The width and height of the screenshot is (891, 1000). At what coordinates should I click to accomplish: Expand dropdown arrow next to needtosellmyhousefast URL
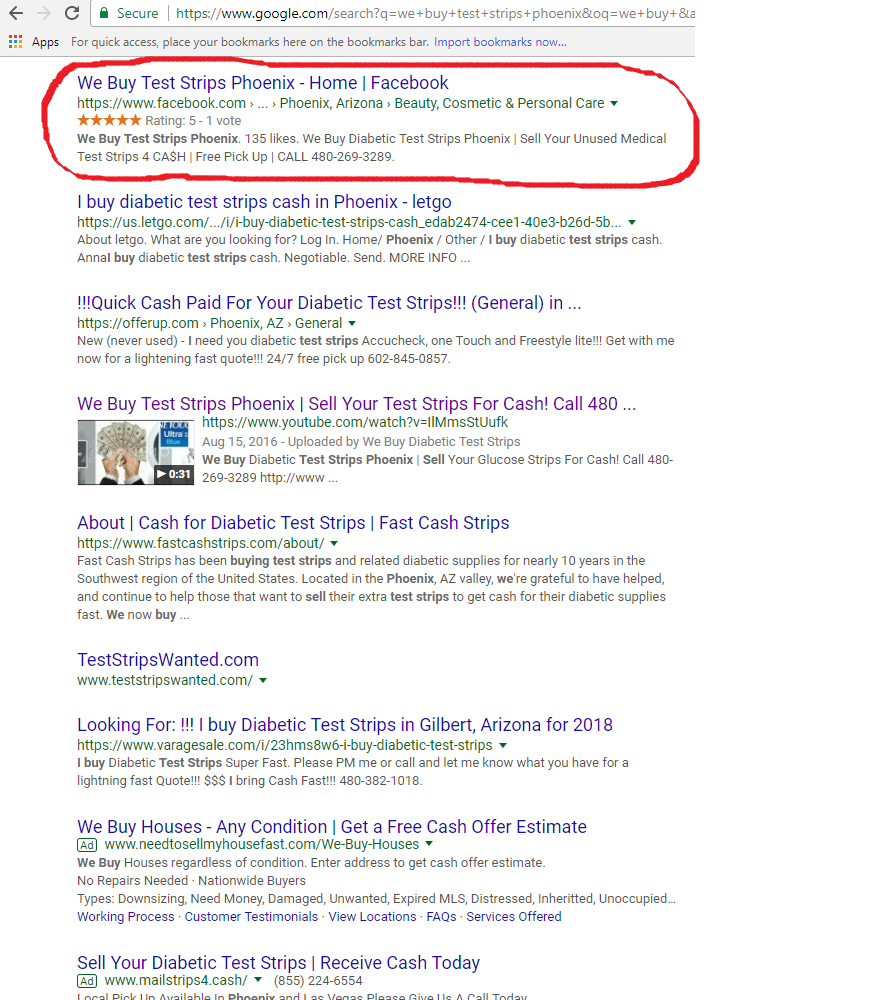(429, 844)
